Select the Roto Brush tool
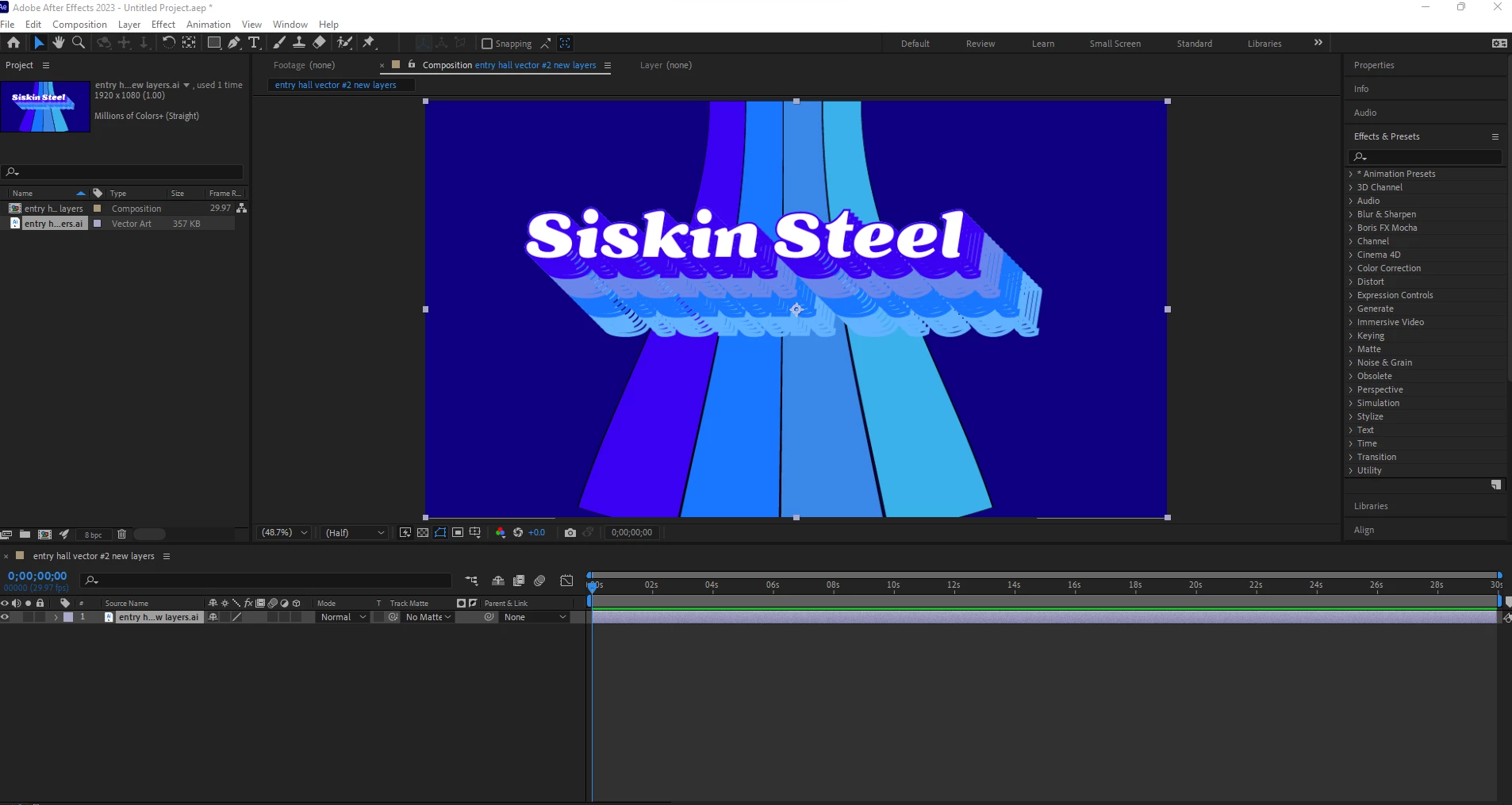 344,43
